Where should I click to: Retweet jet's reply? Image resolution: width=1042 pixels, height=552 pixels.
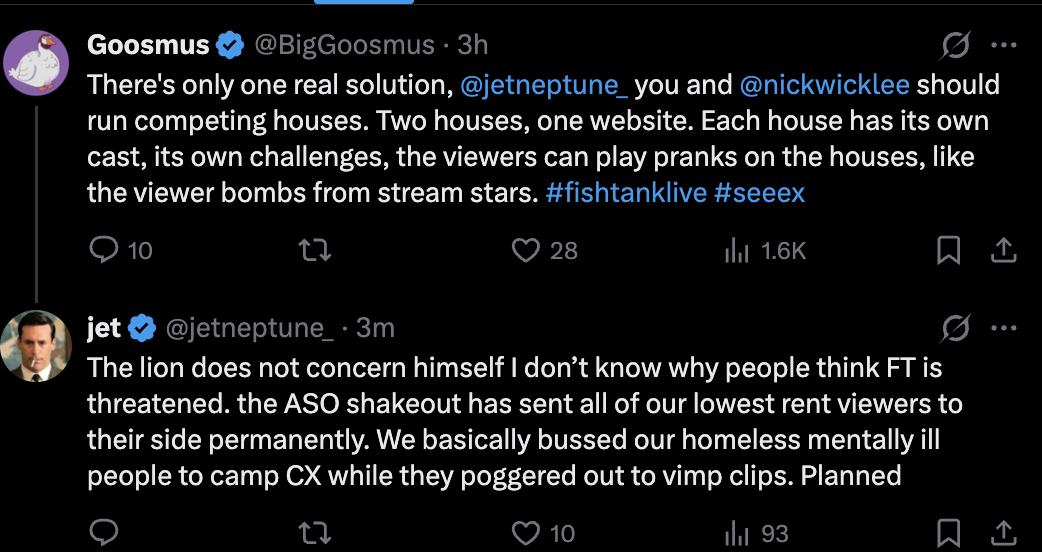[314, 533]
